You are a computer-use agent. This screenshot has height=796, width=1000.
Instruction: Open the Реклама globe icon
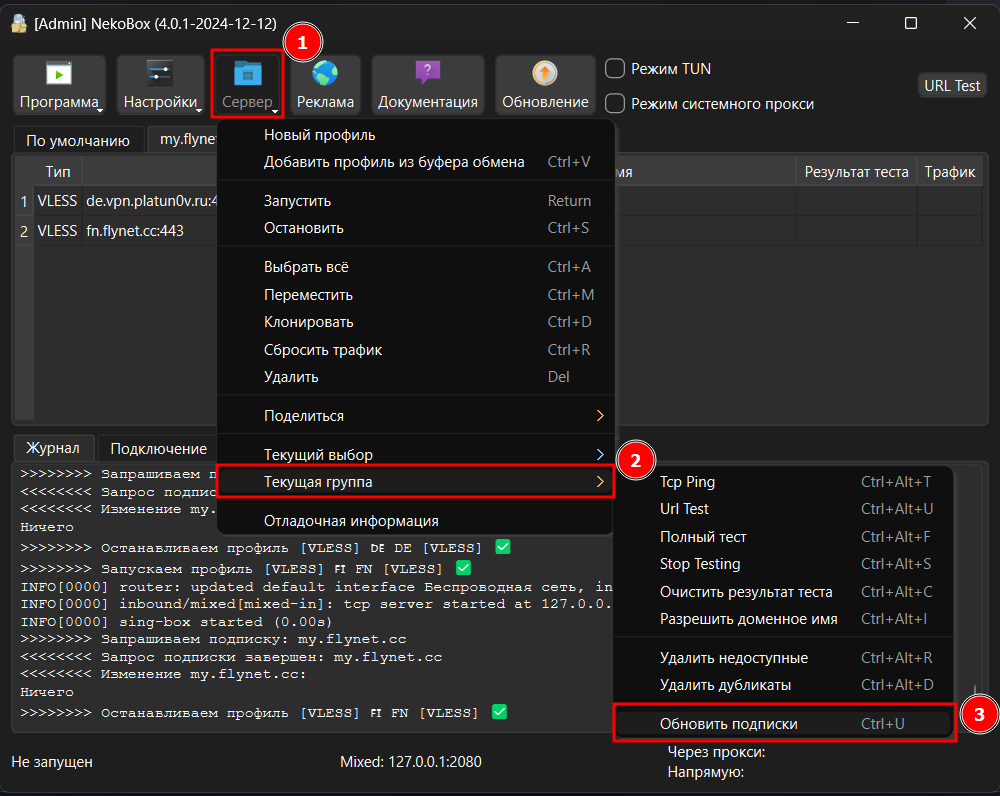324,74
